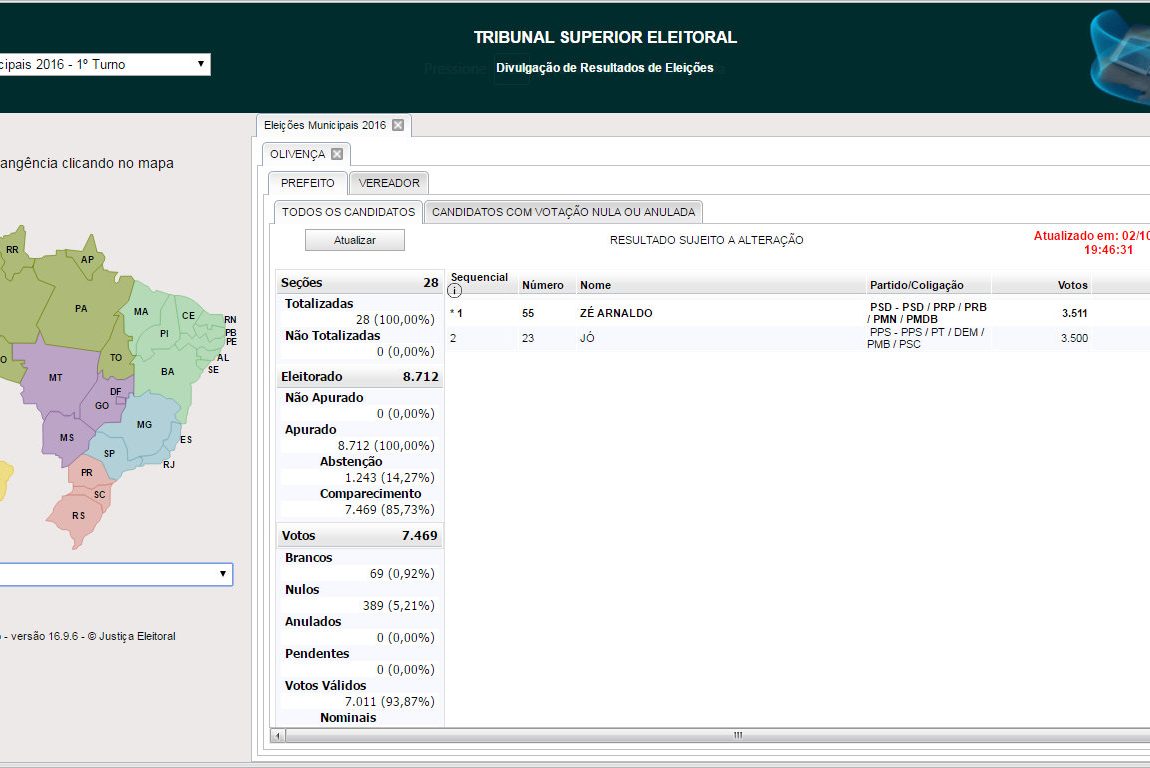This screenshot has height=768, width=1150.
Task: Open the dropdown below the map
Action: coord(115,574)
